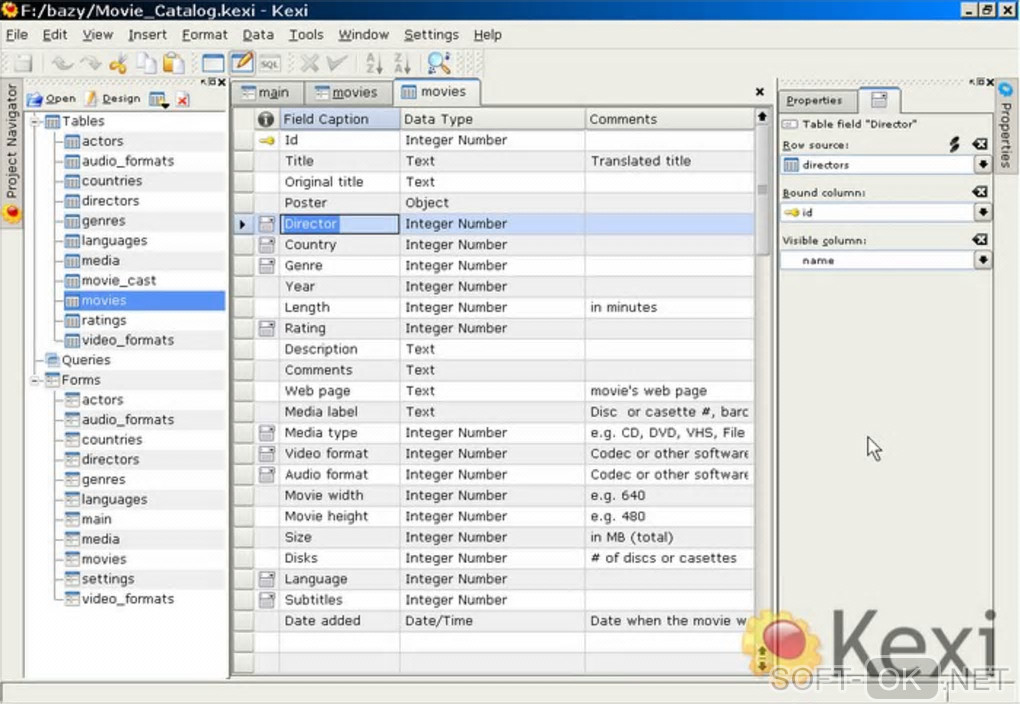The height and width of the screenshot is (704, 1020).
Task: Click the Design button in Project Navigator
Action: [x=113, y=99]
